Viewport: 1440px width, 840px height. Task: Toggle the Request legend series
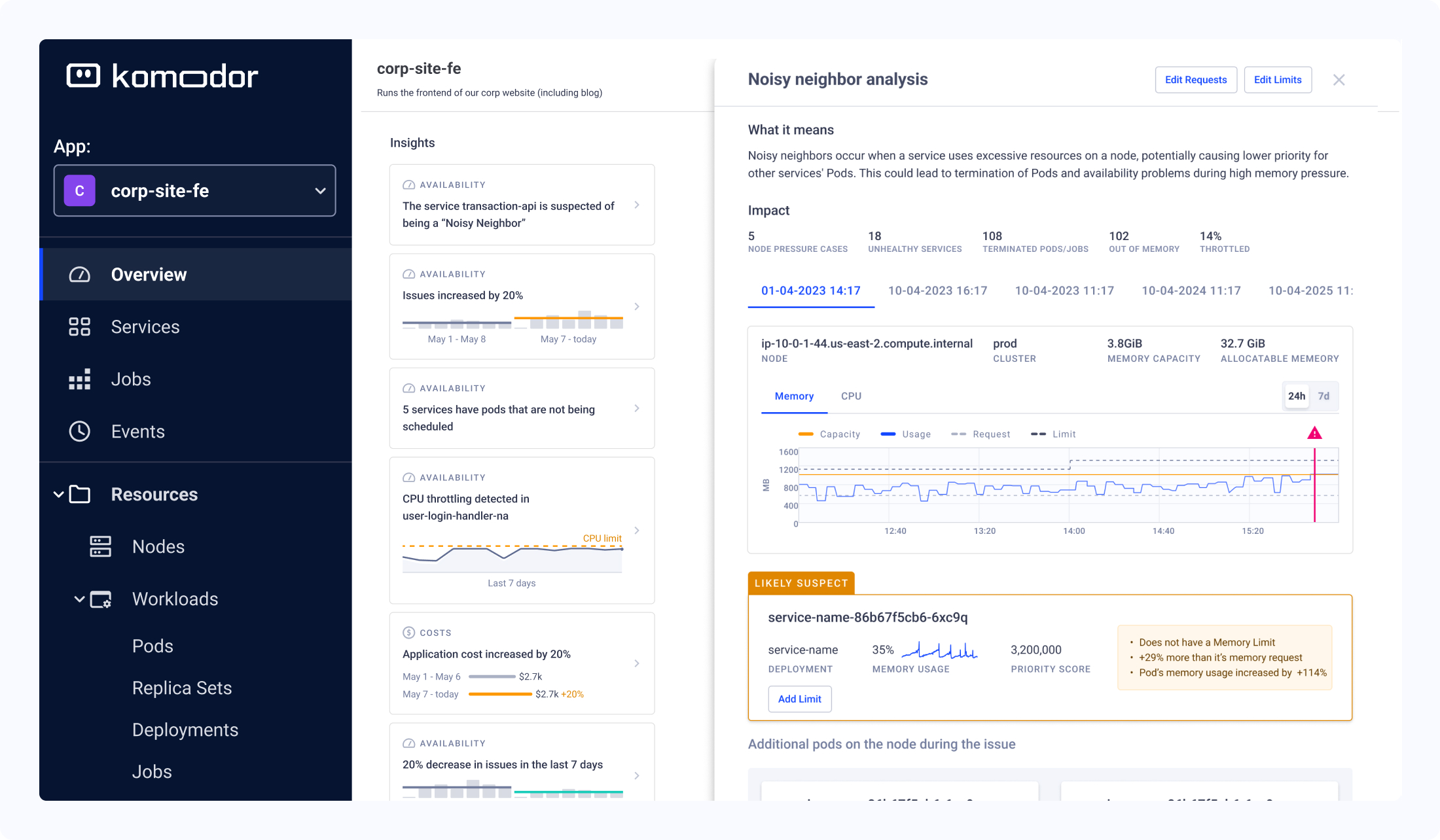pyautogui.click(x=981, y=434)
